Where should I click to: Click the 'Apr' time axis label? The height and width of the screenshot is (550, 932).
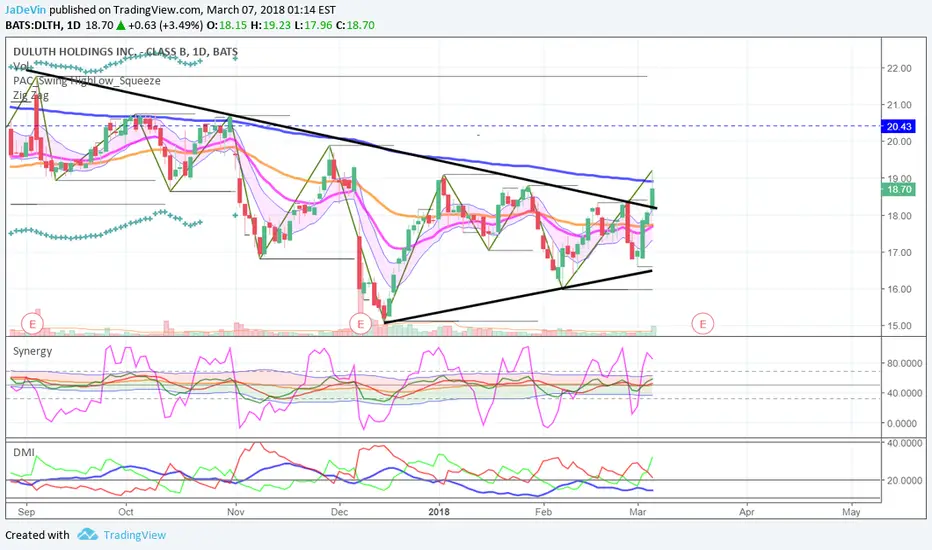point(747,512)
